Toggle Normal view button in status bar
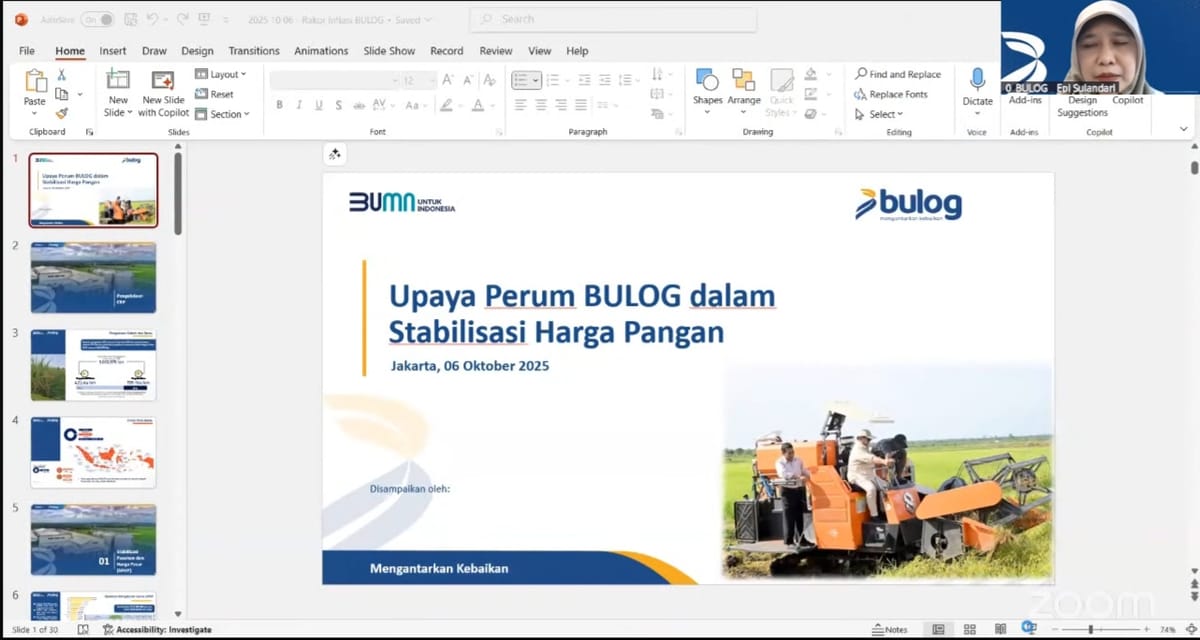Image resolution: width=1200 pixels, height=640 pixels. (938, 629)
